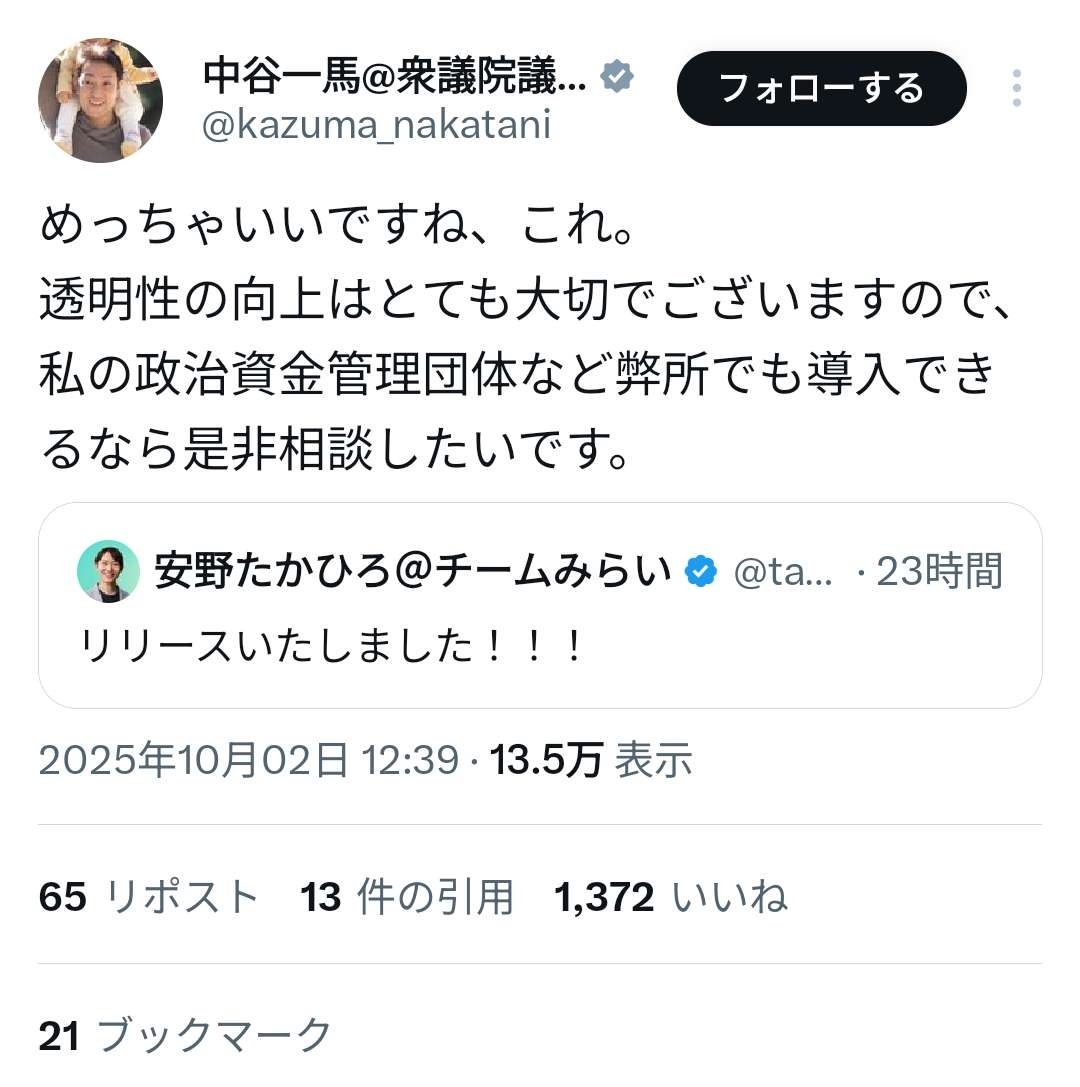The width and height of the screenshot is (1080, 1087).
Task: Click 安野たかひろ's small avatar in quoted post
Action: point(108,571)
